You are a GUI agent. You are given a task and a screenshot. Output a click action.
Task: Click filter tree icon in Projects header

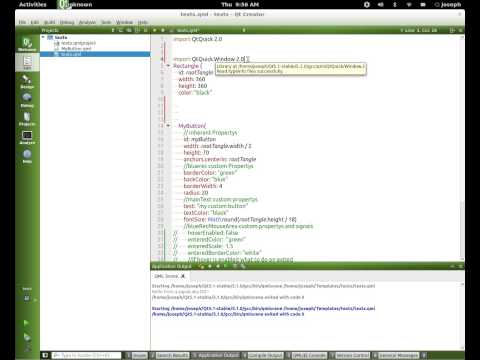pos(120,30)
